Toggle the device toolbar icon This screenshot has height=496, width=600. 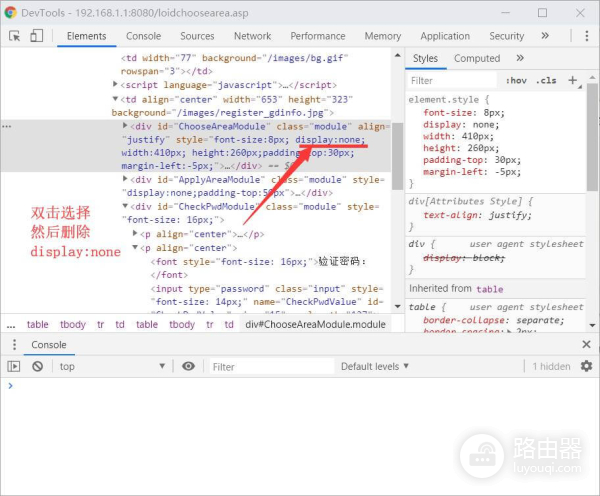(x=36, y=36)
